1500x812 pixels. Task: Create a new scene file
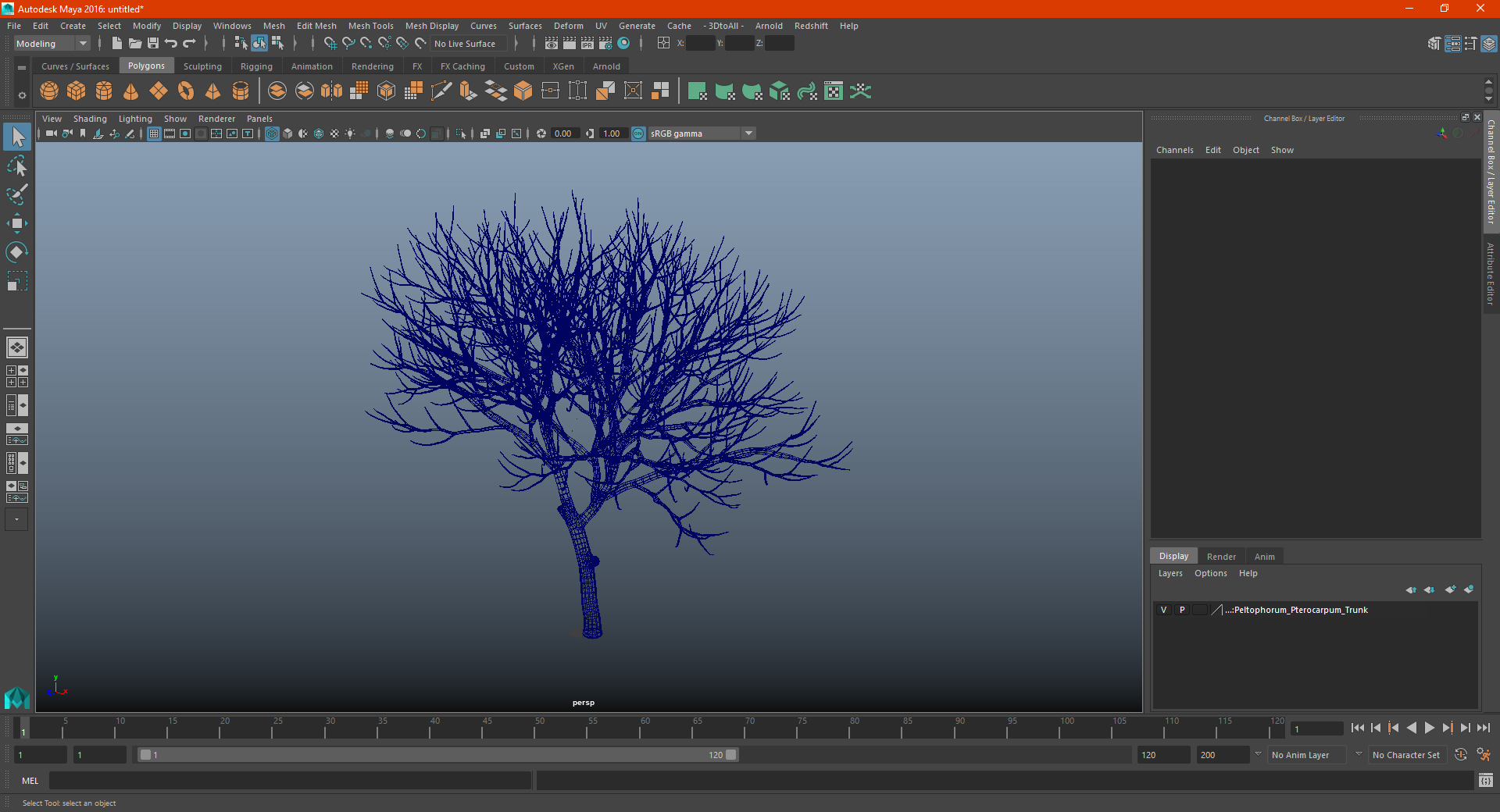click(x=116, y=44)
